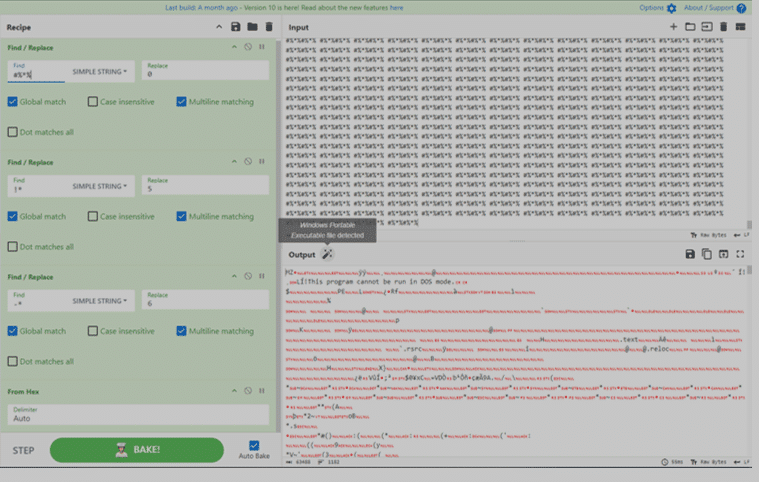Toggle Dot matches all in third Find / Replace

13,361
